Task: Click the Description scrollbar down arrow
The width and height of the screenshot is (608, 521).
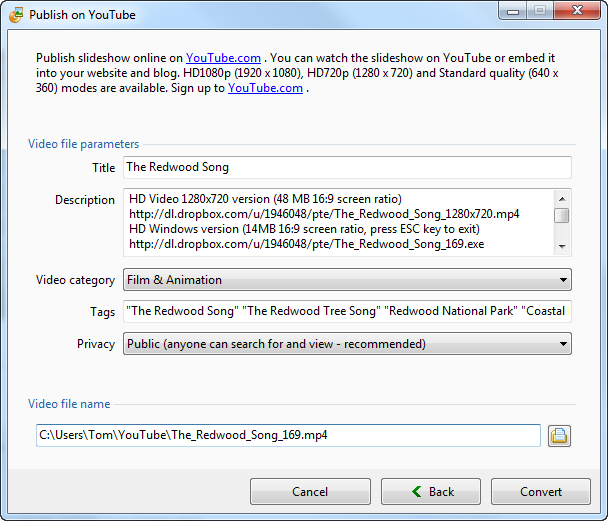Action: (562, 246)
